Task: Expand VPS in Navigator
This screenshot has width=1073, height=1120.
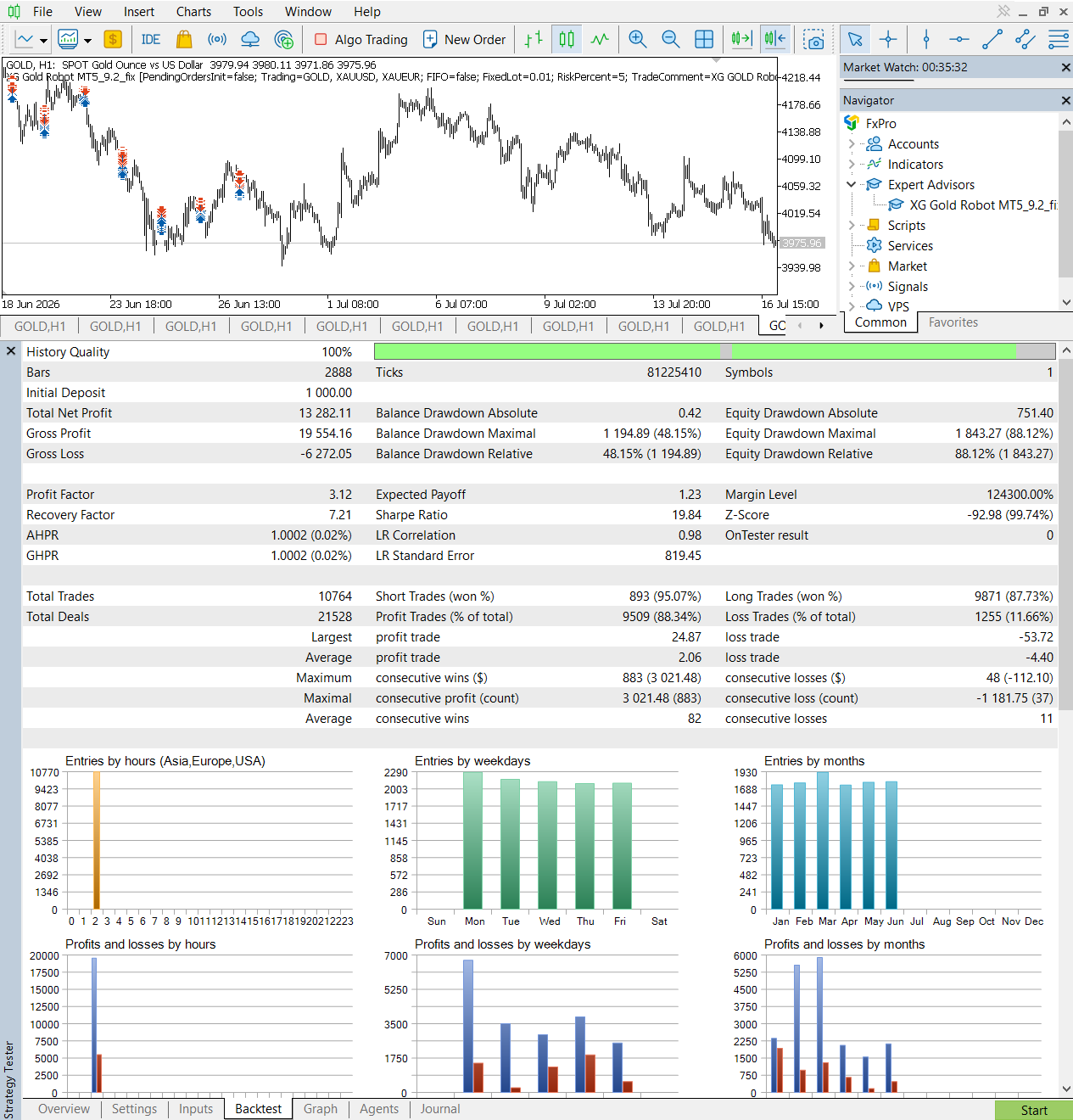Action: 852,306
